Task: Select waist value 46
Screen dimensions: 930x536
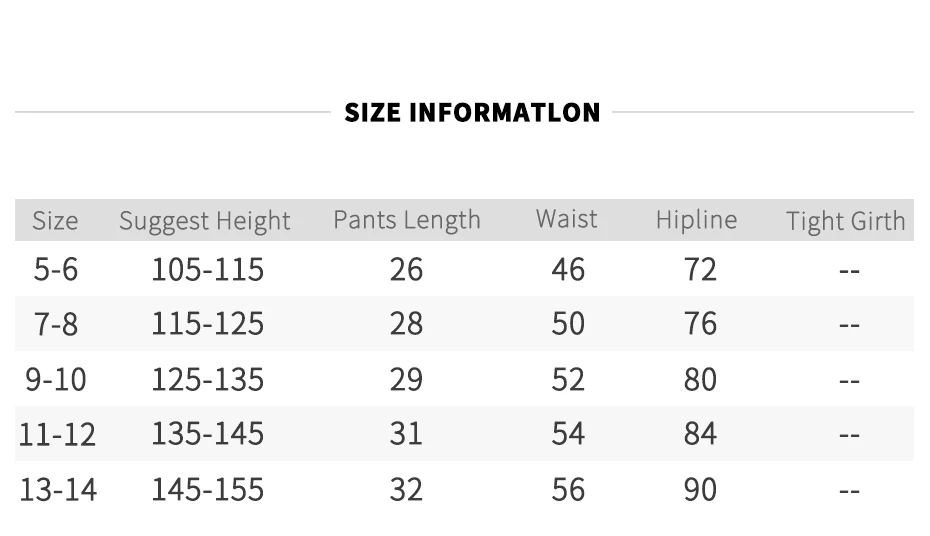Action: pyautogui.click(x=568, y=269)
